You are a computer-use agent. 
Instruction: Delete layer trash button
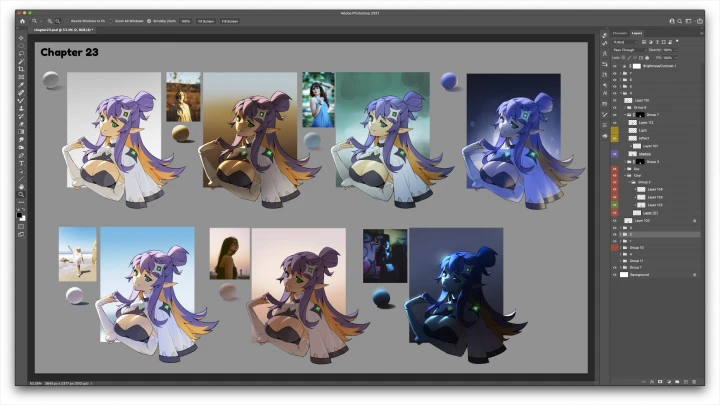pyautogui.click(x=694, y=382)
